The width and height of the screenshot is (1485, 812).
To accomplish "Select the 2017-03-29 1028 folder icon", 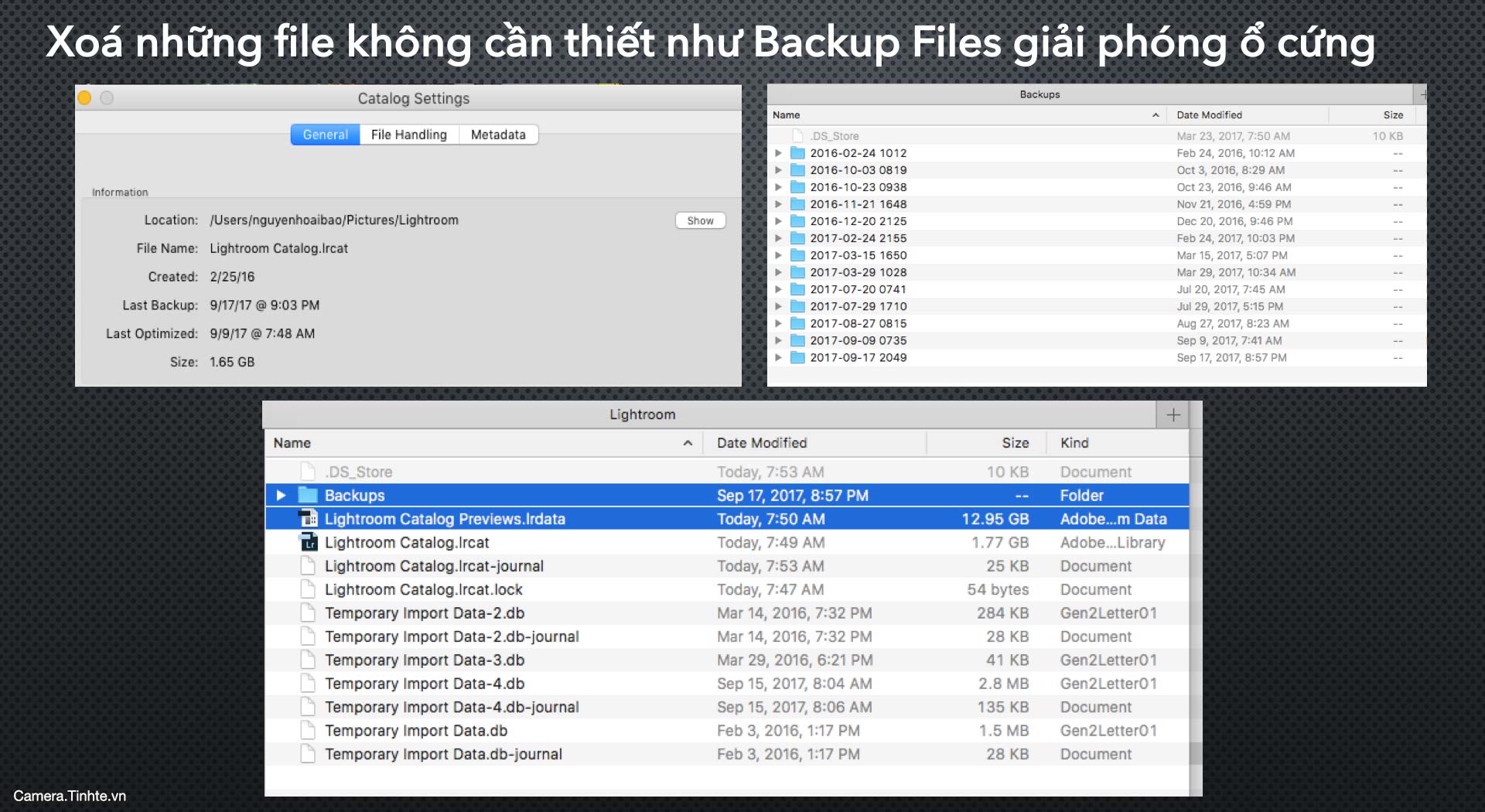I will tap(797, 272).
